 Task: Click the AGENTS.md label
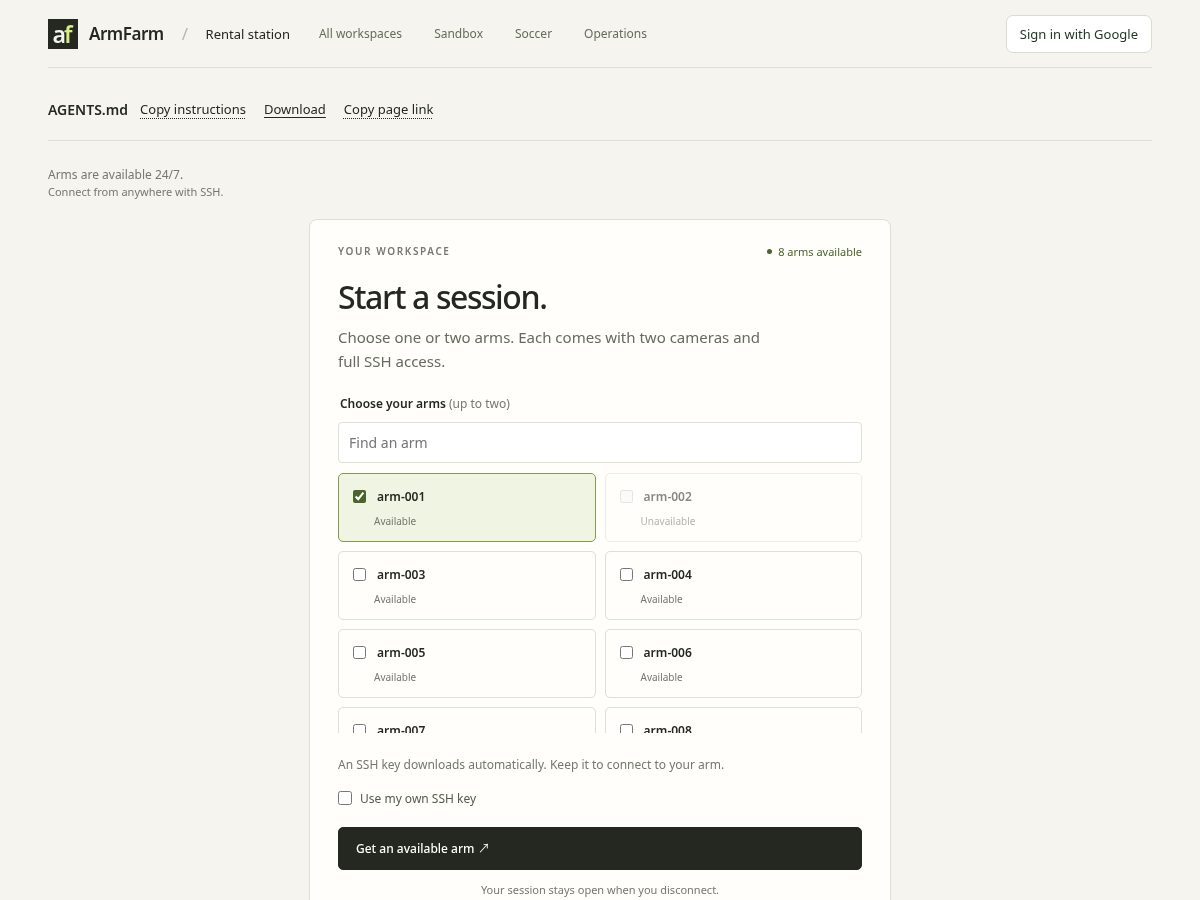[88, 110]
